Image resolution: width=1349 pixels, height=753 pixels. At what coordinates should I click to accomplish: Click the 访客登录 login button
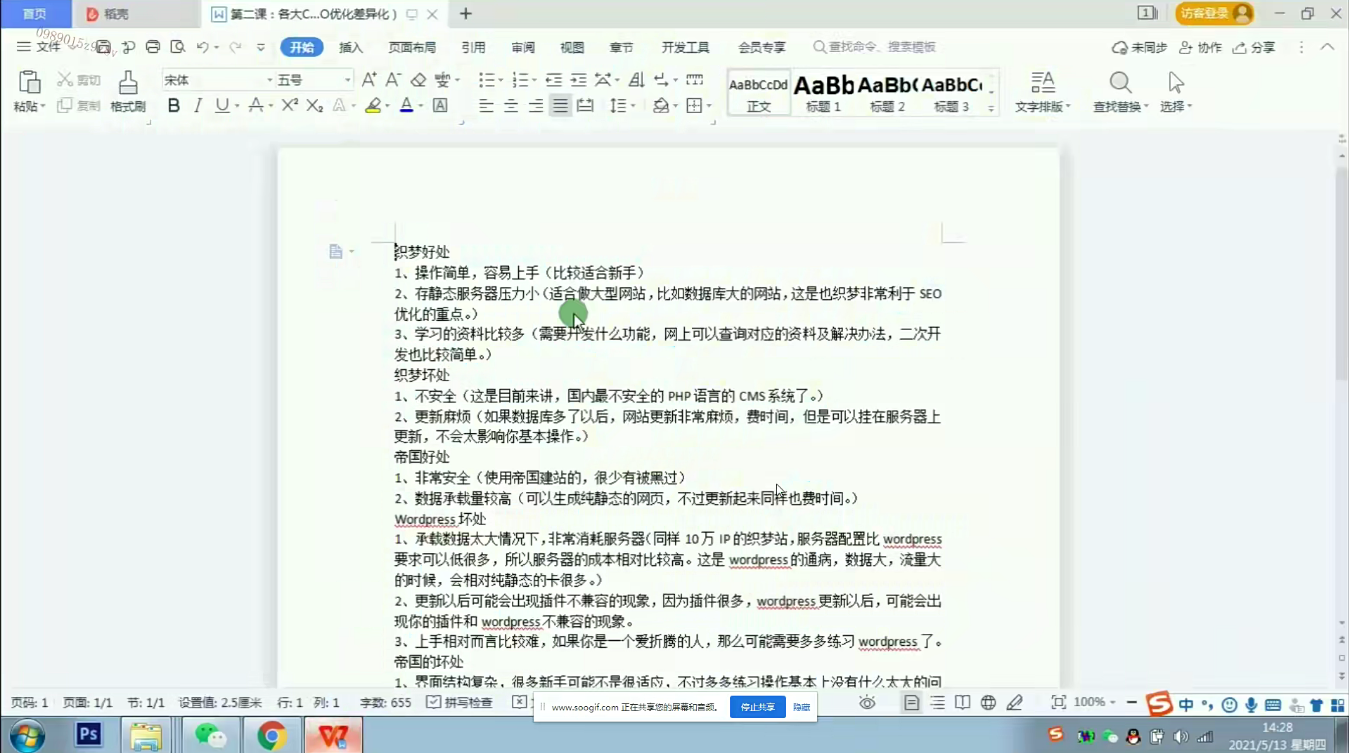(1214, 13)
